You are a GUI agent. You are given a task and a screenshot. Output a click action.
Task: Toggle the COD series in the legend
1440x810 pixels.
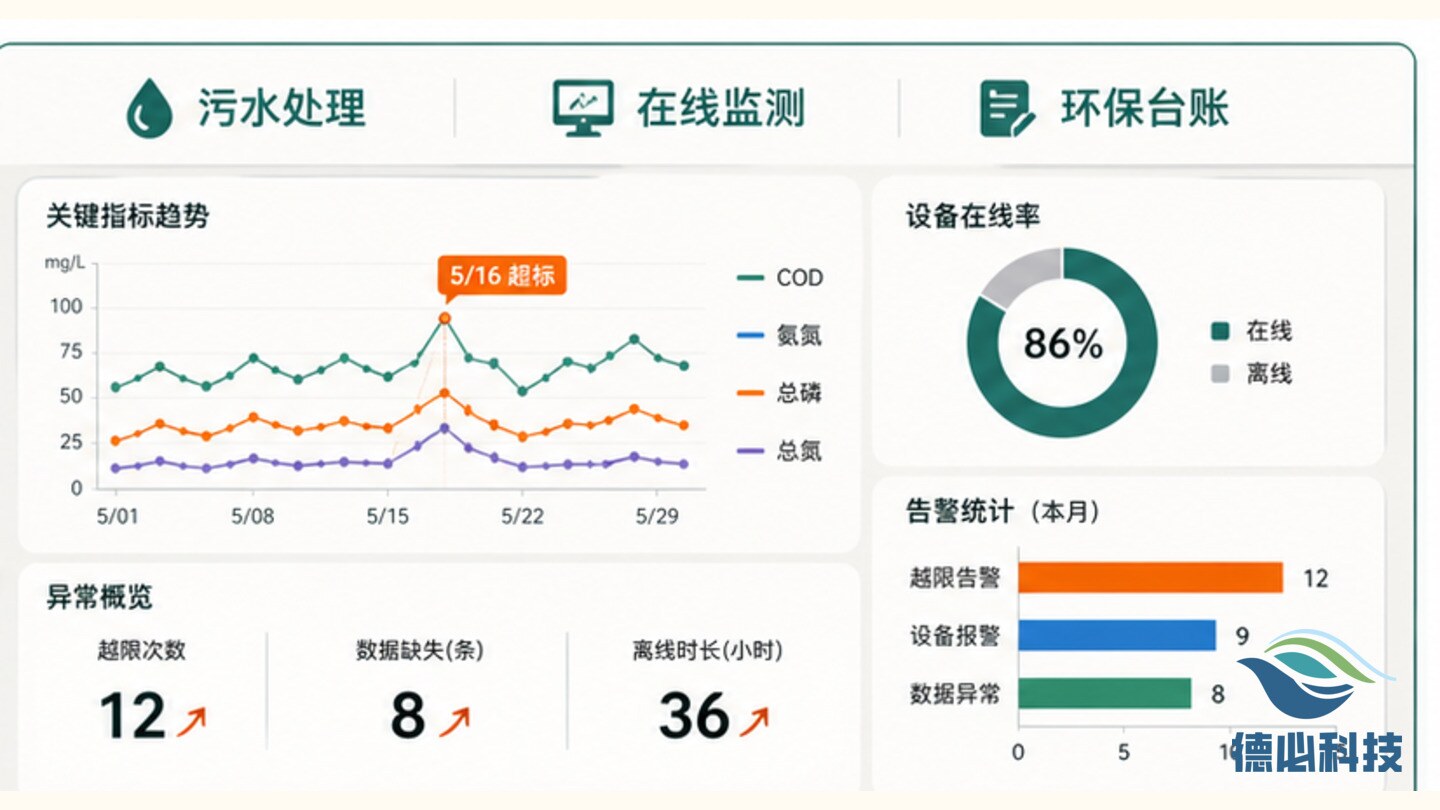pos(780,278)
